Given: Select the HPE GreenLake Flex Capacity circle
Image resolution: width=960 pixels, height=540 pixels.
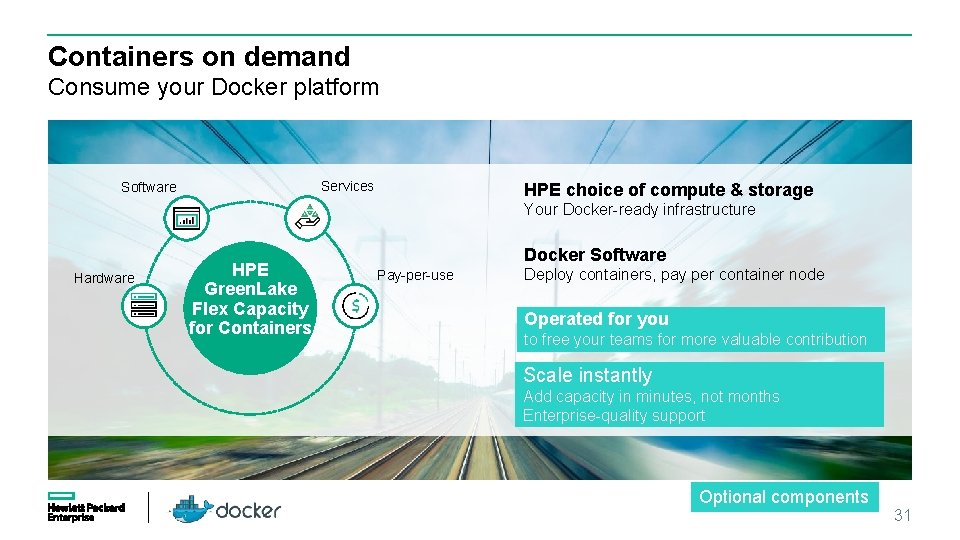Looking at the screenshot, I should [x=250, y=307].
